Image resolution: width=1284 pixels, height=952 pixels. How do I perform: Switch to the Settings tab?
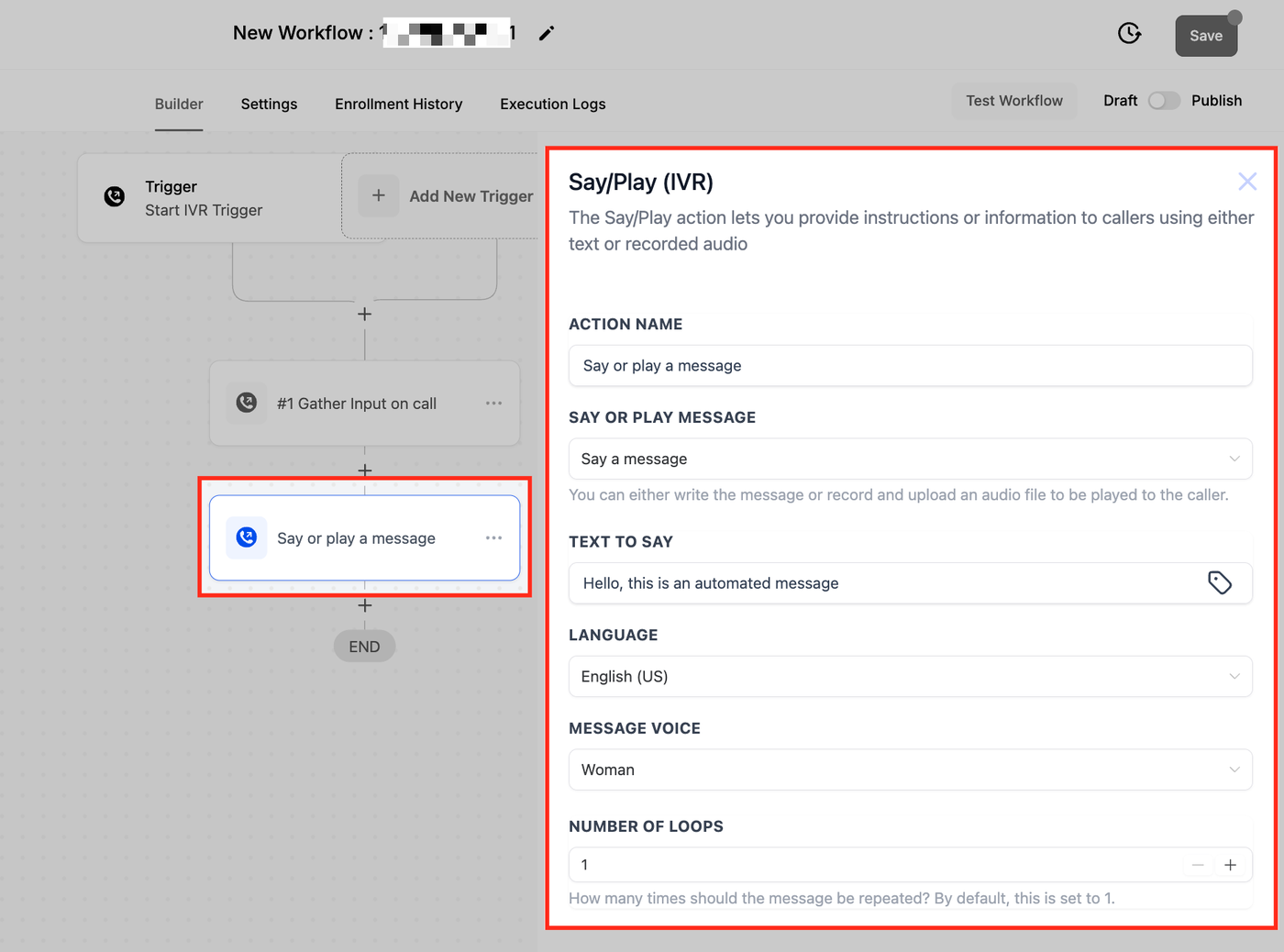pos(269,105)
